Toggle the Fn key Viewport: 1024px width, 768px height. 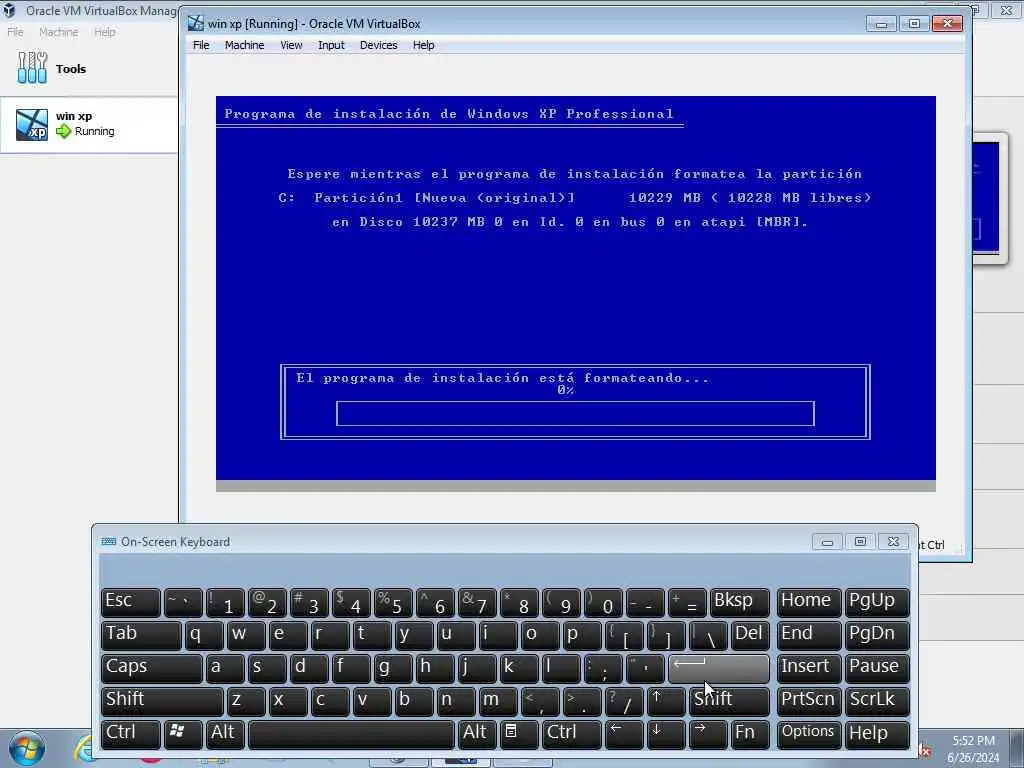point(750,733)
